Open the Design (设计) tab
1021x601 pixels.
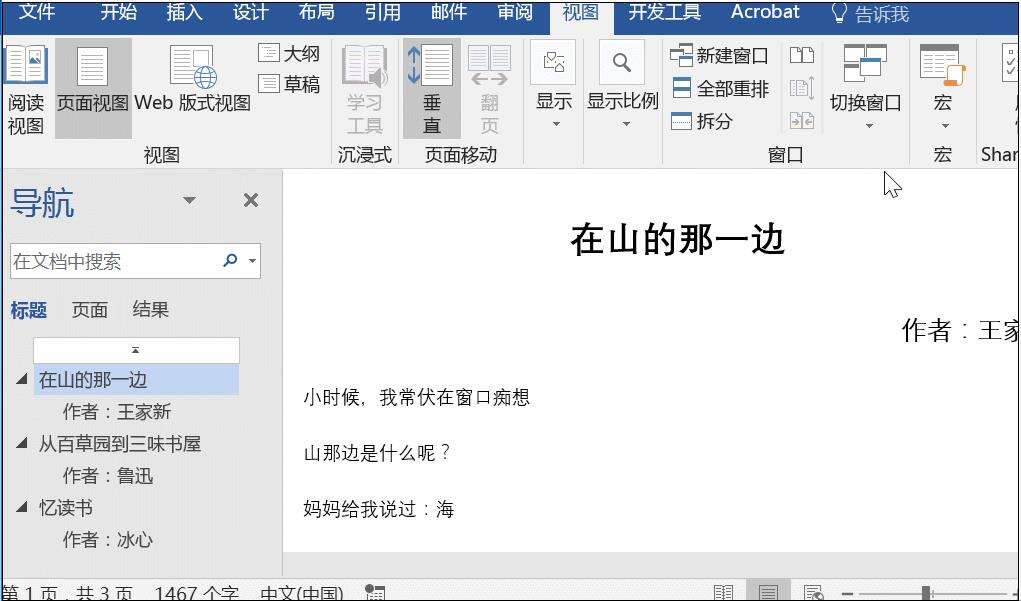click(x=251, y=12)
